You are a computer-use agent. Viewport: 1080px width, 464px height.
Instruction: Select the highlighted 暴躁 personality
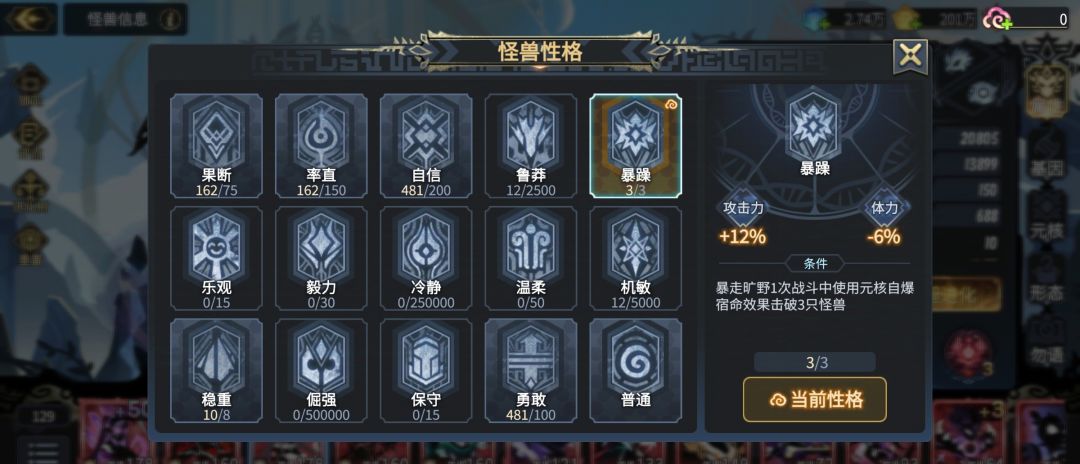pyautogui.click(x=636, y=146)
